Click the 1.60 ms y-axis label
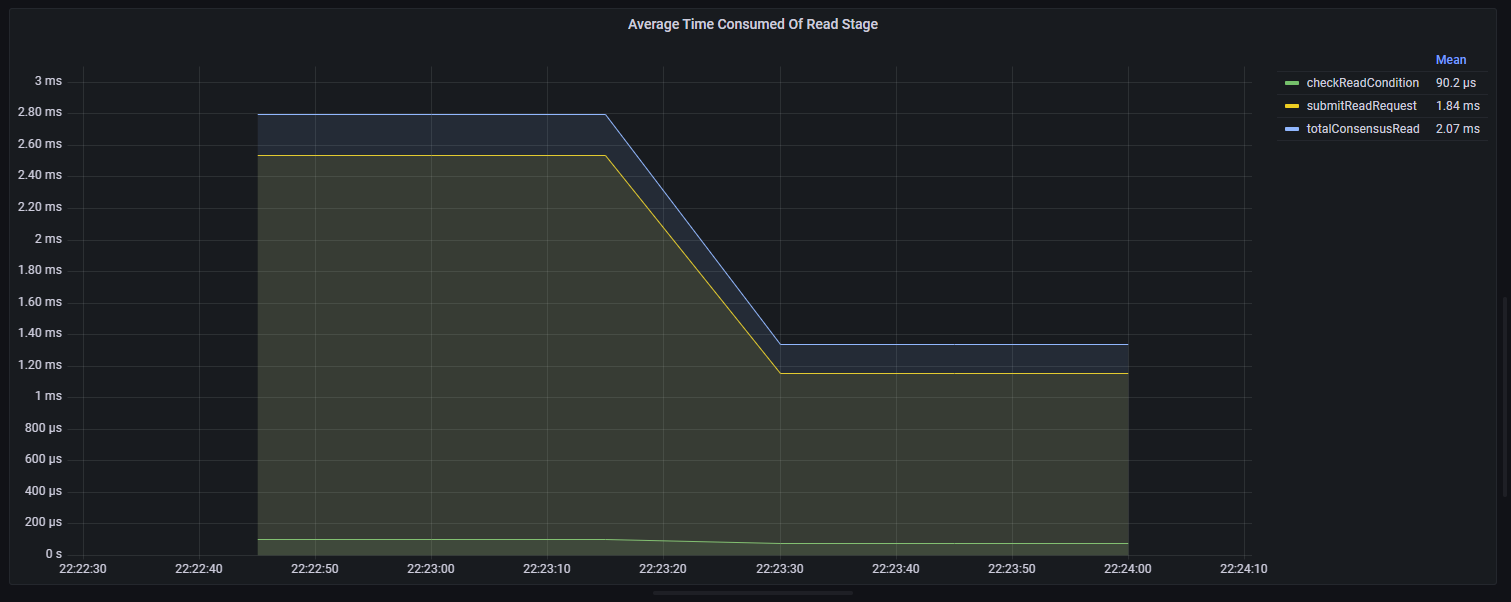Image resolution: width=1511 pixels, height=602 pixels. click(x=40, y=302)
